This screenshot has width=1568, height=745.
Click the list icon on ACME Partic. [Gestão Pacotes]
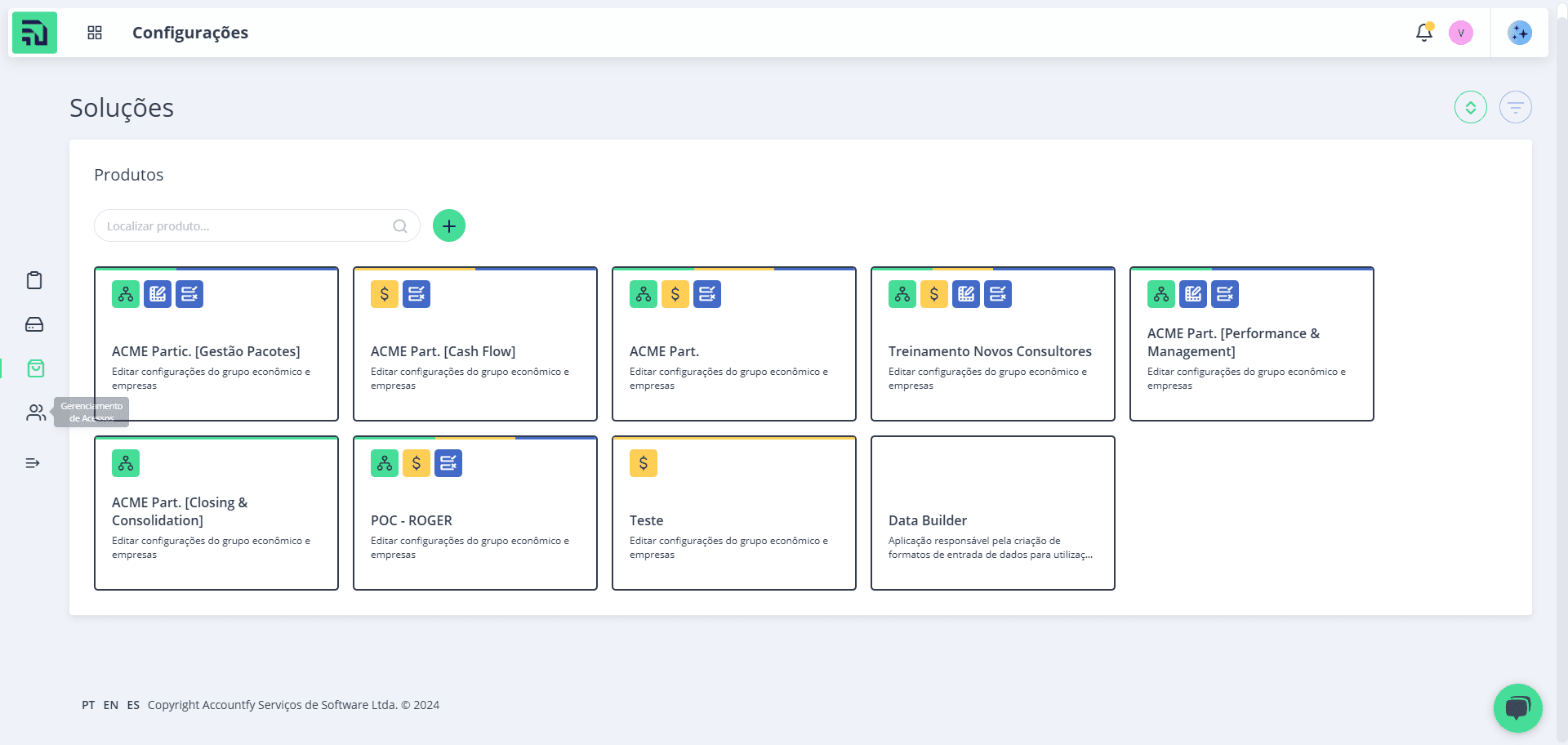point(189,294)
